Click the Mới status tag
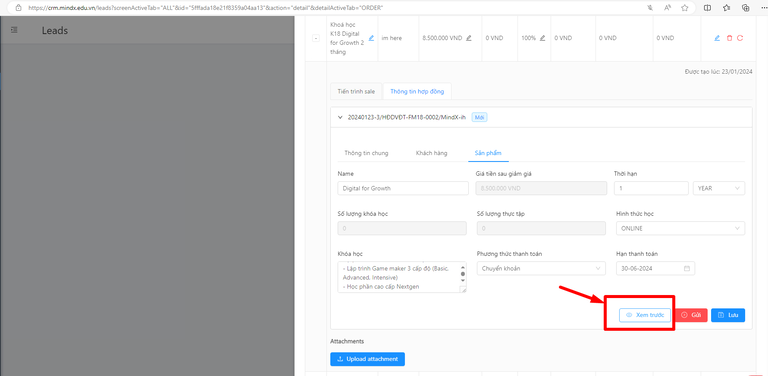This screenshot has height=376, width=768. coord(480,118)
